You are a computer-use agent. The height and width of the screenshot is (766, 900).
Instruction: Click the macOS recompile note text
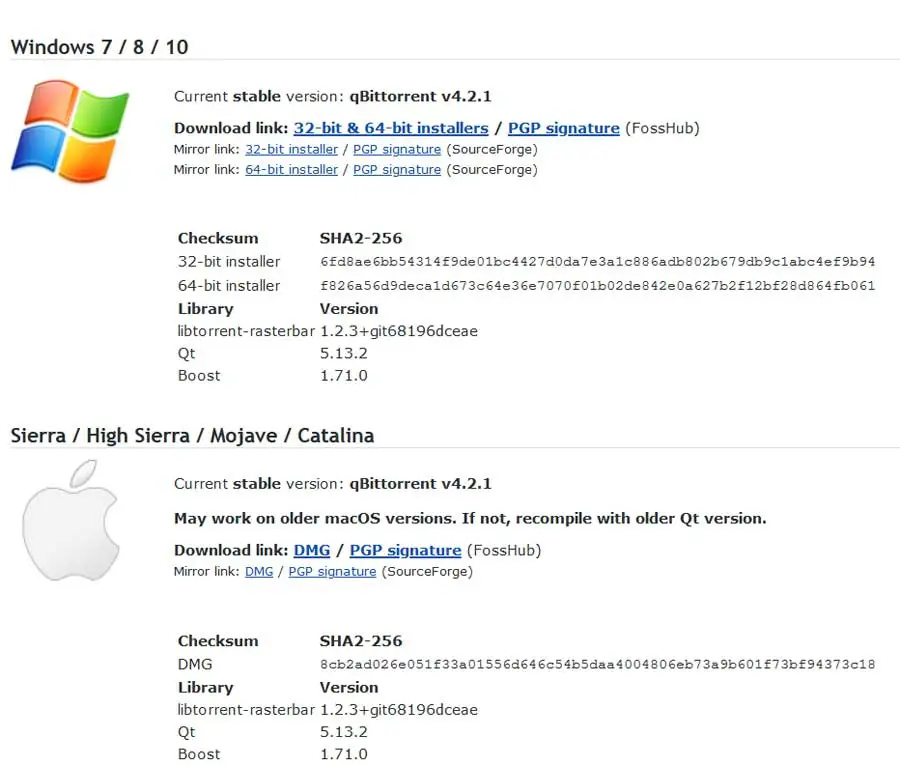470,518
